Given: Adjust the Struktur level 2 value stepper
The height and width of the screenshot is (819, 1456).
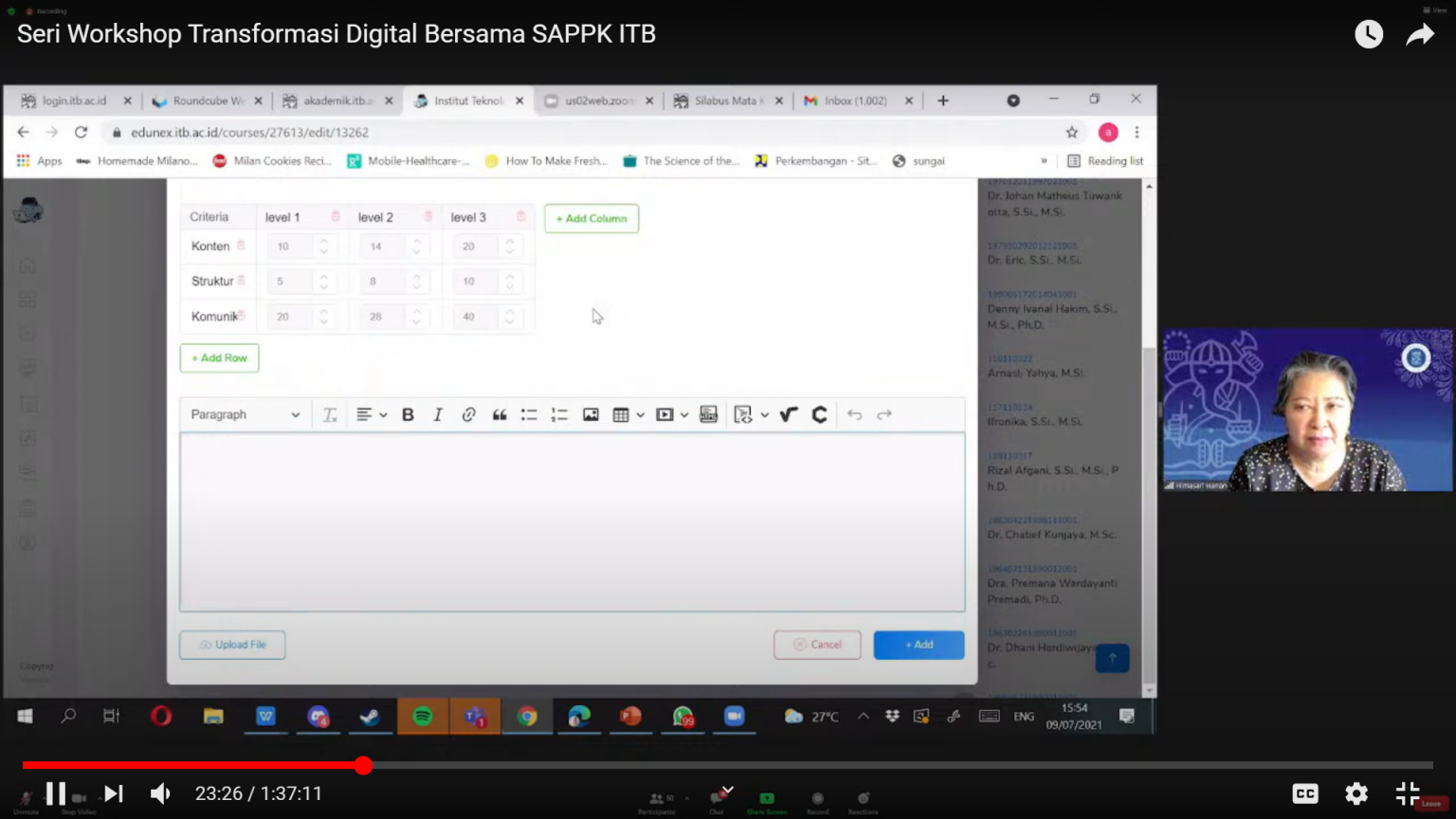Looking at the screenshot, I should pyautogui.click(x=417, y=282).
